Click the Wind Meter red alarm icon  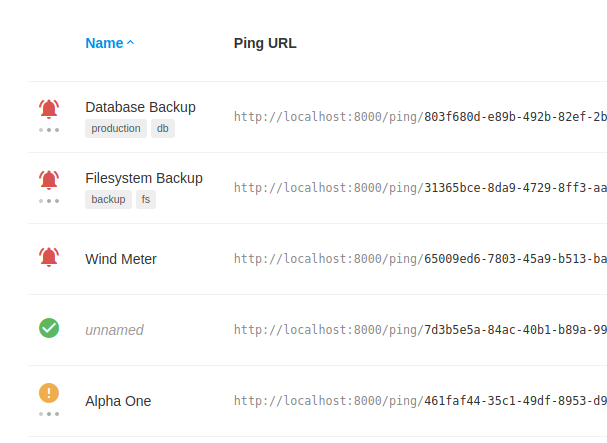(49, 257)
